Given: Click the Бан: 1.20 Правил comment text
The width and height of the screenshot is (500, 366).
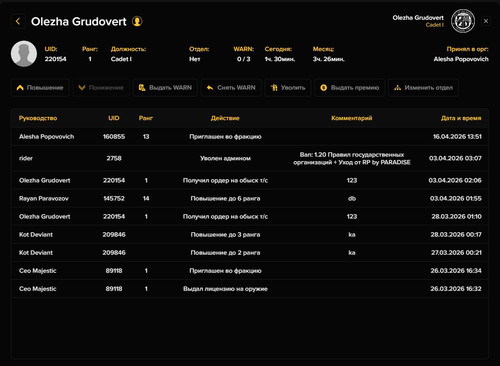Looking at the screenshot, I should [x=352, y=158].
